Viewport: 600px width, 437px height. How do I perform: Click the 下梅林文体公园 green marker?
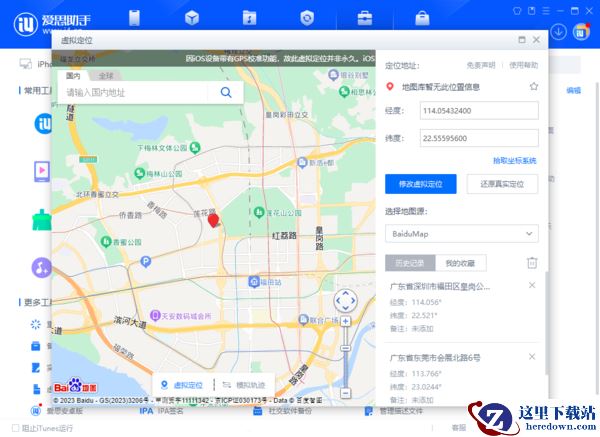(195, 147)
